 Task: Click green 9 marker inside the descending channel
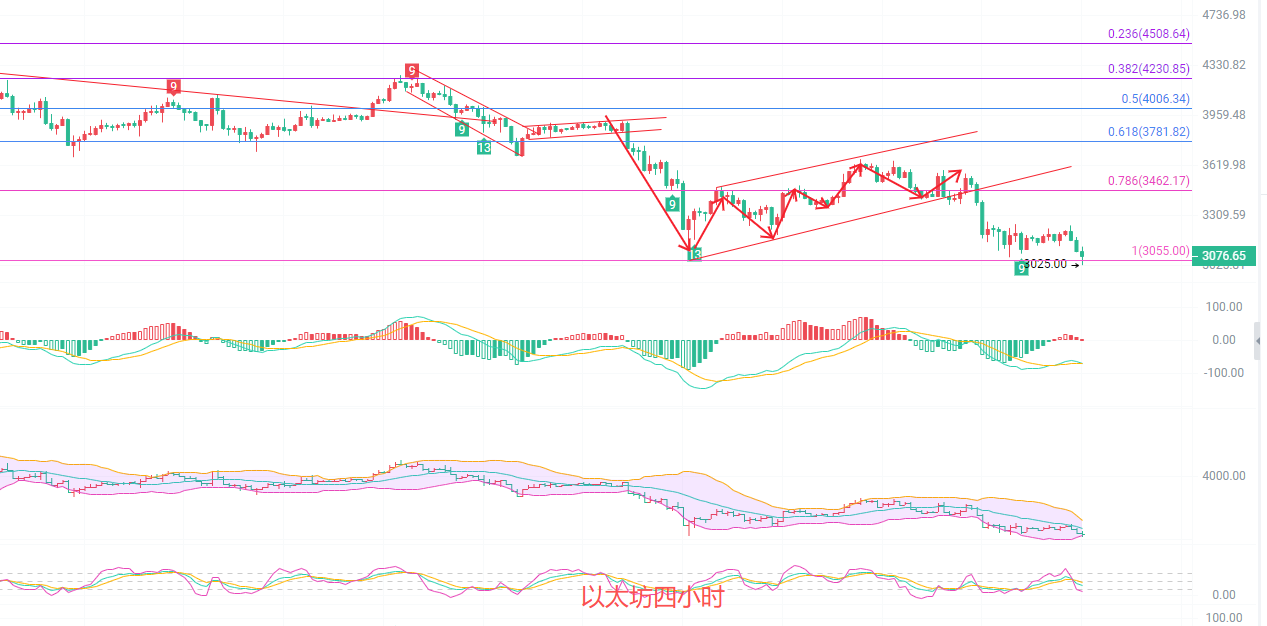(x=461, y=129)
